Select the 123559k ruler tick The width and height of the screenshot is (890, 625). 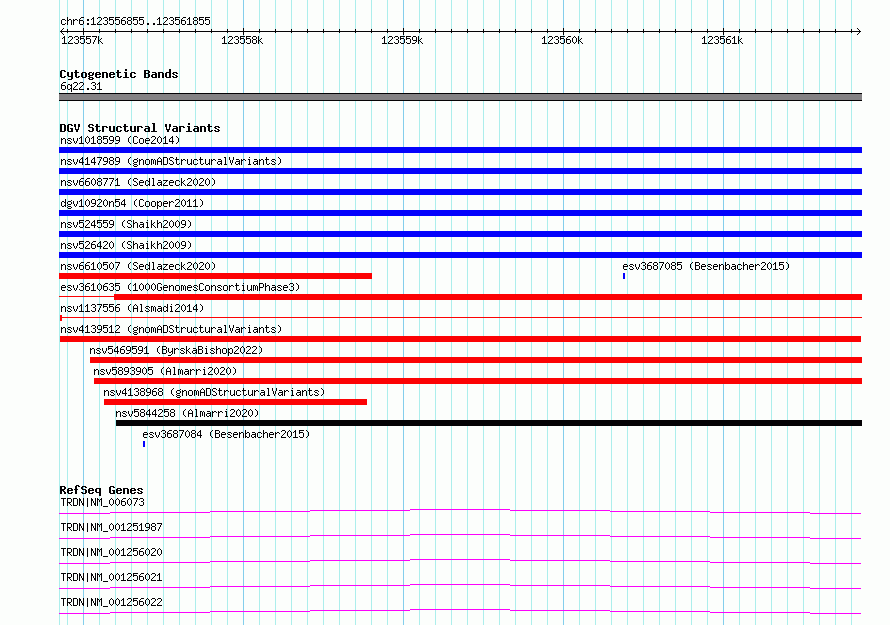402,40
